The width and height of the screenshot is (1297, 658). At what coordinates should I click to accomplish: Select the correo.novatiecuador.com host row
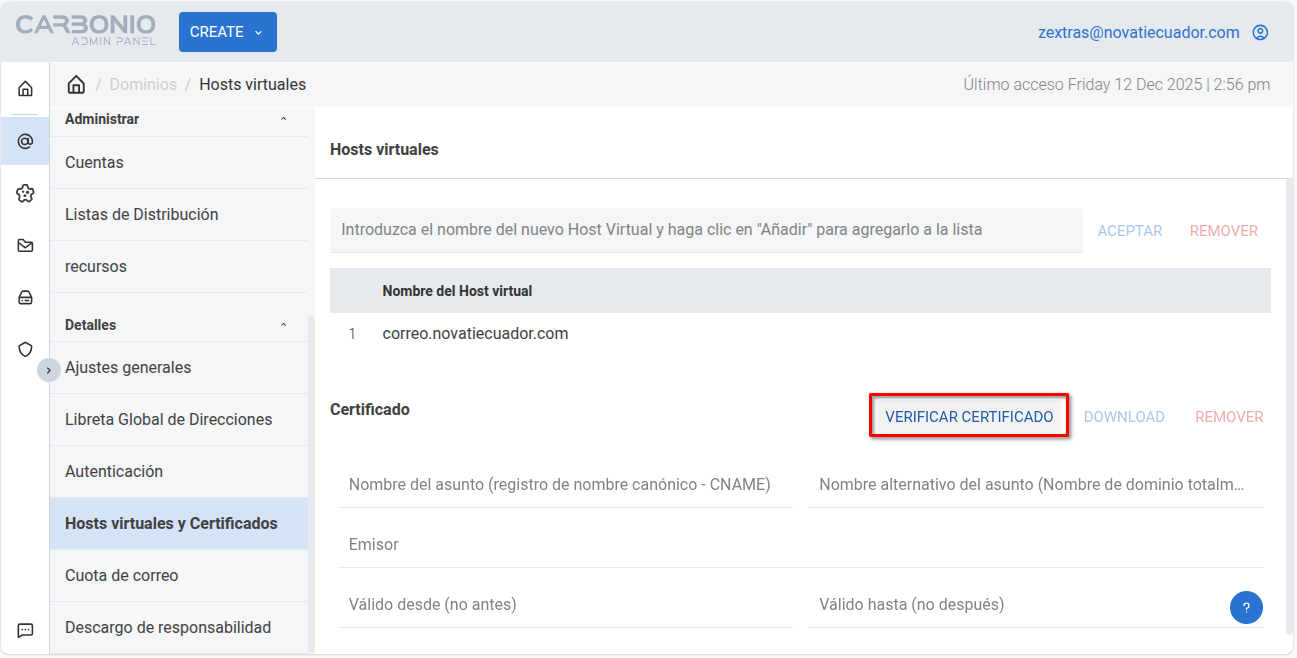(x=475, y=334)
